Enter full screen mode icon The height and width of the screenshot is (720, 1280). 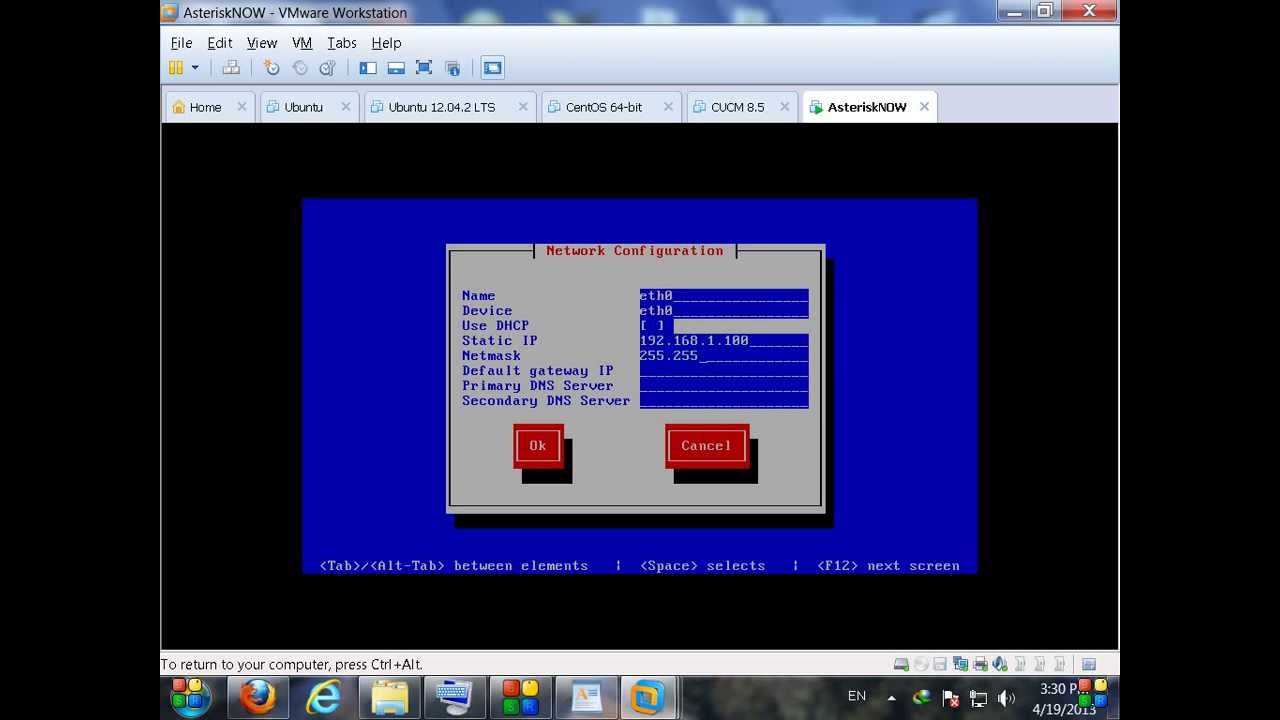pyautogui.click(x=424, y=68)
